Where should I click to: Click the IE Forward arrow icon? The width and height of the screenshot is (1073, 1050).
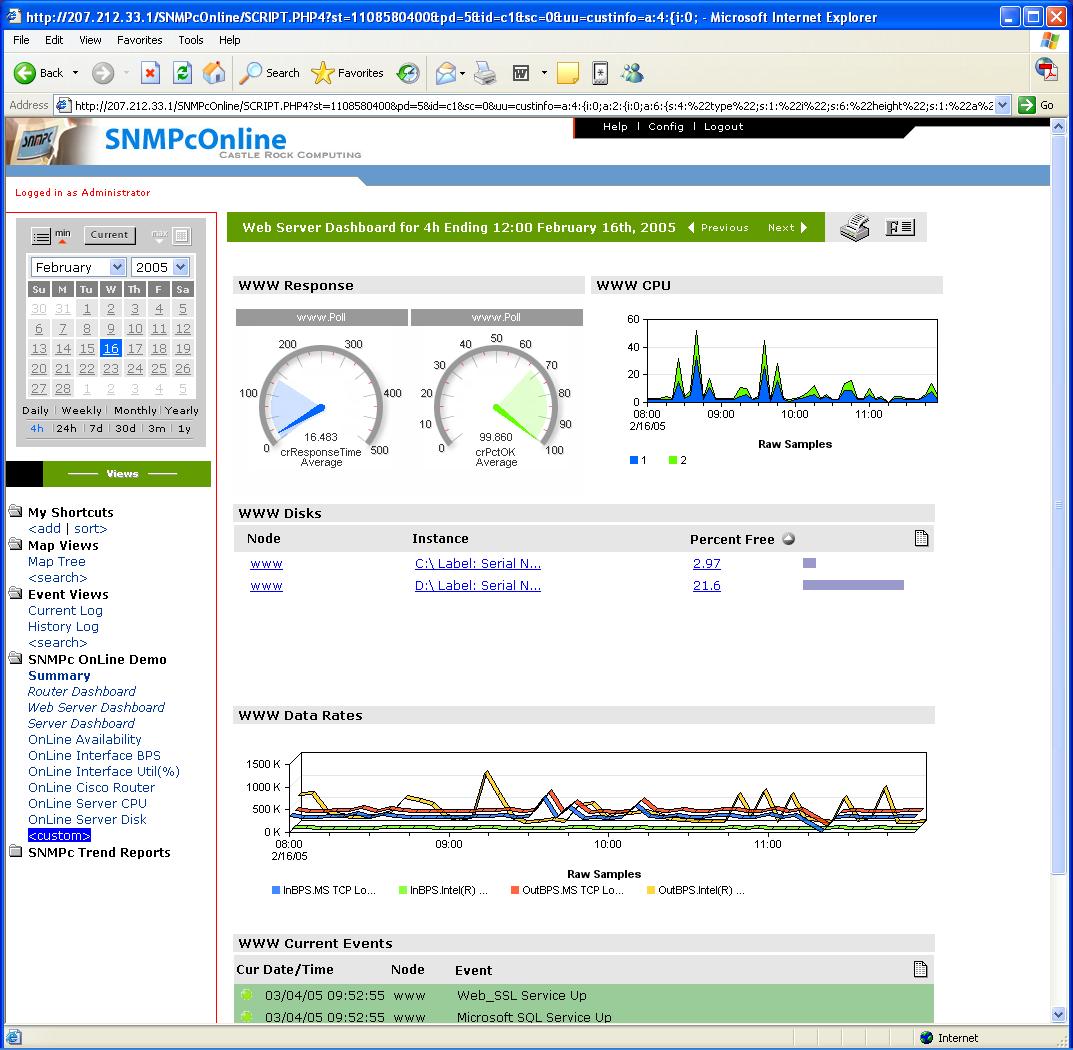[103, 73]
